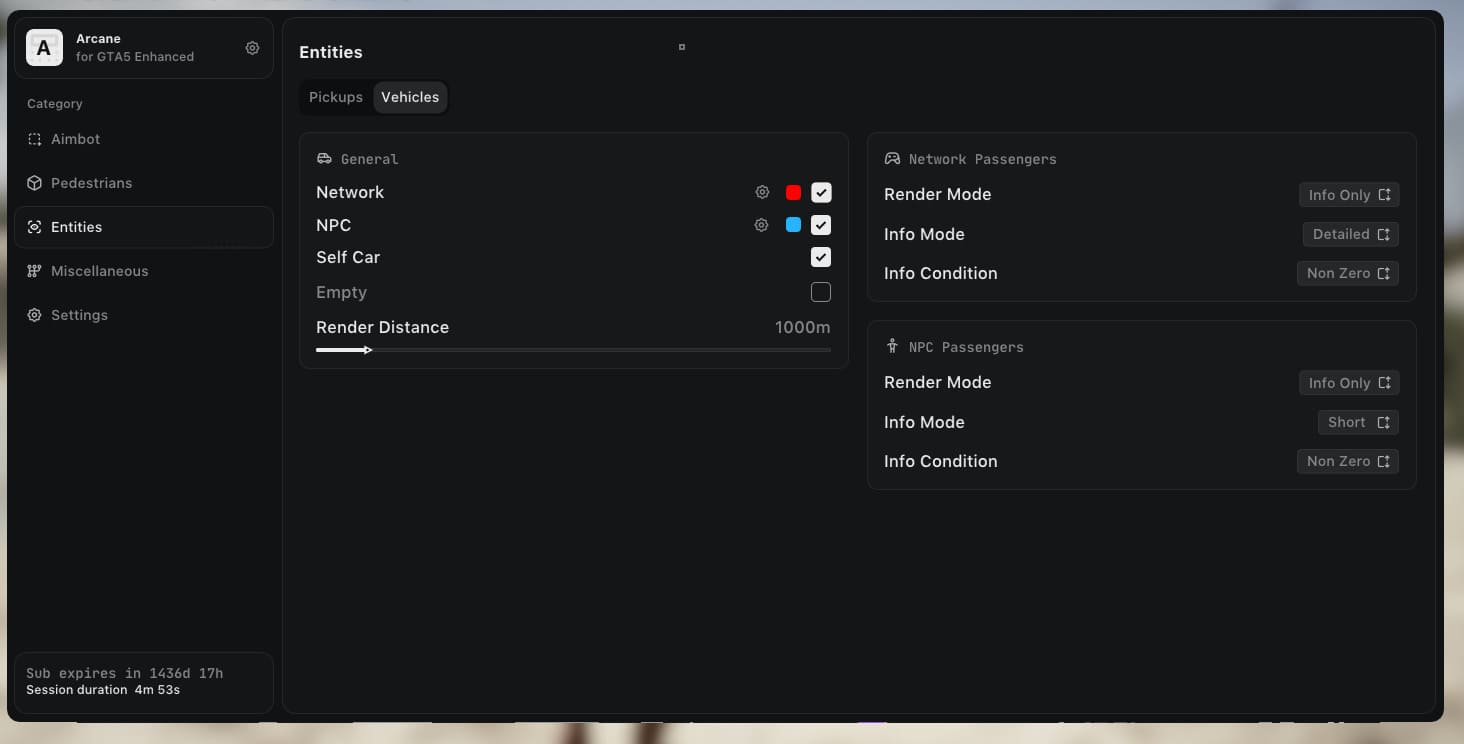The height and width of the screenshot is (744, 1464).
Task: Change Network Passengers Info Mode from Detailed
Action: [1351, 234]
